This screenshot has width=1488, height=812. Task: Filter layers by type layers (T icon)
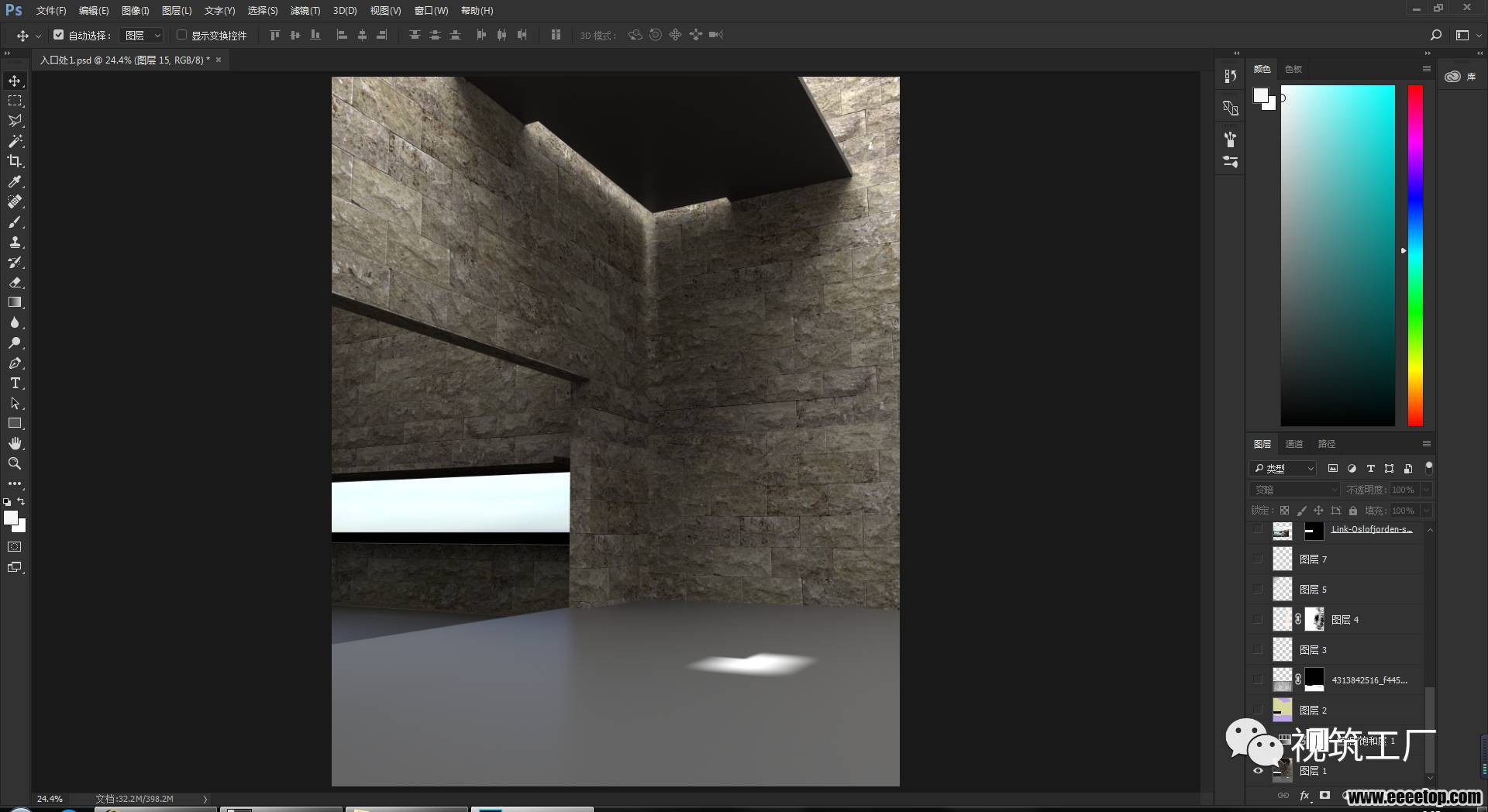pos(1370,468)
